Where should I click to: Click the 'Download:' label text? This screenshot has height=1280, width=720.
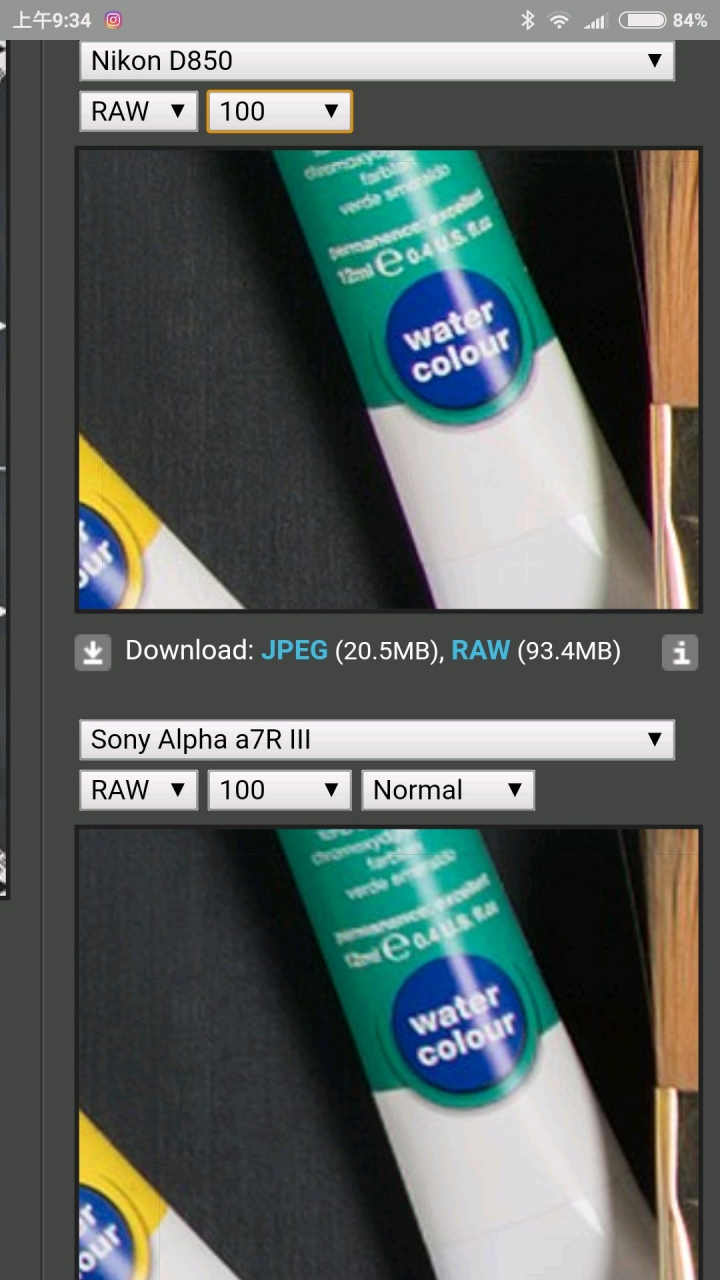pyautogui.click(x=190, y=651)
